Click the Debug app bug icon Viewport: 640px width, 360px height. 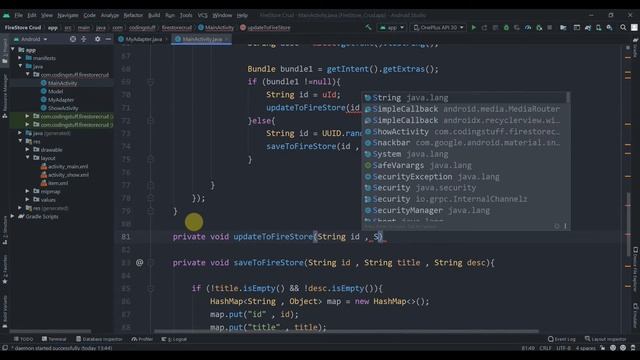pos(506,27)
